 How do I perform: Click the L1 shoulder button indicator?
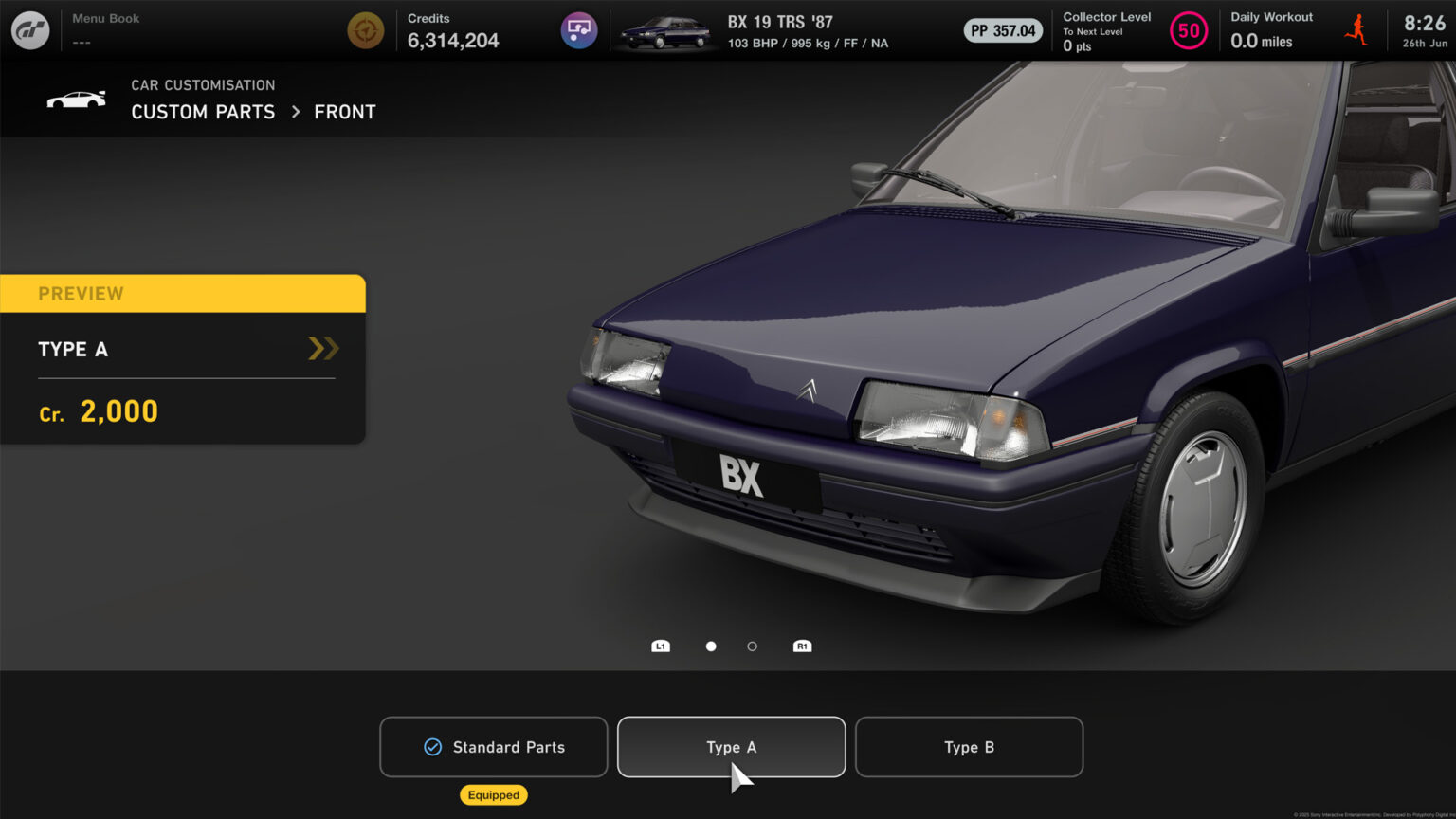click(661, 646)
